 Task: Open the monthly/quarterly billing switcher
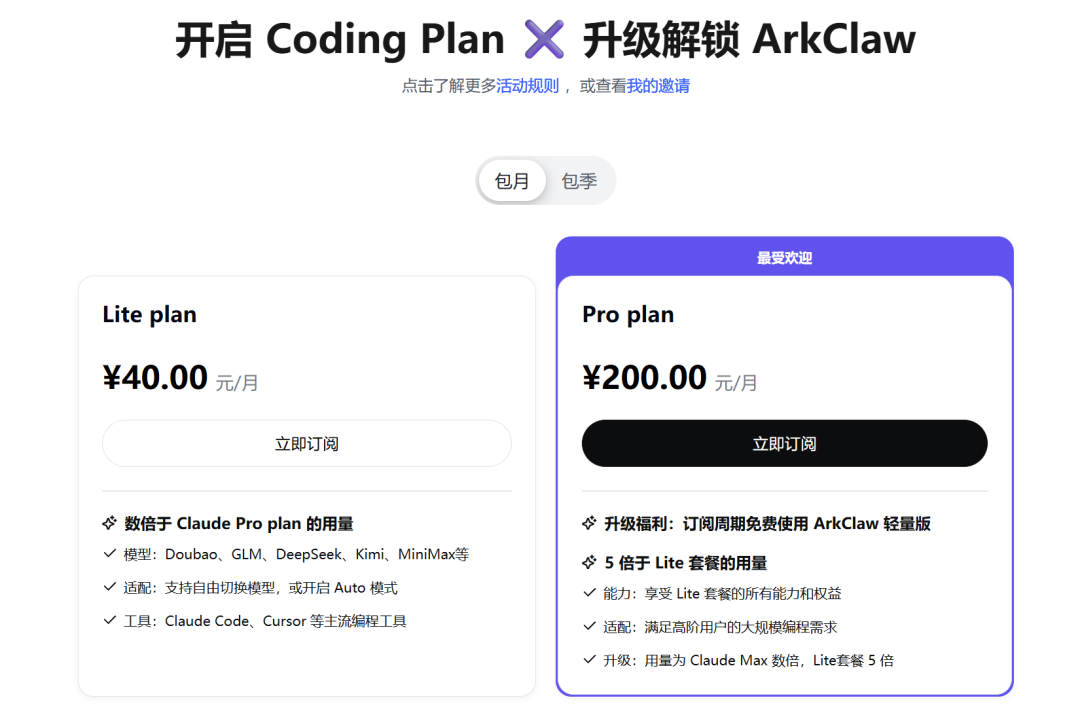tap(545, 181)
